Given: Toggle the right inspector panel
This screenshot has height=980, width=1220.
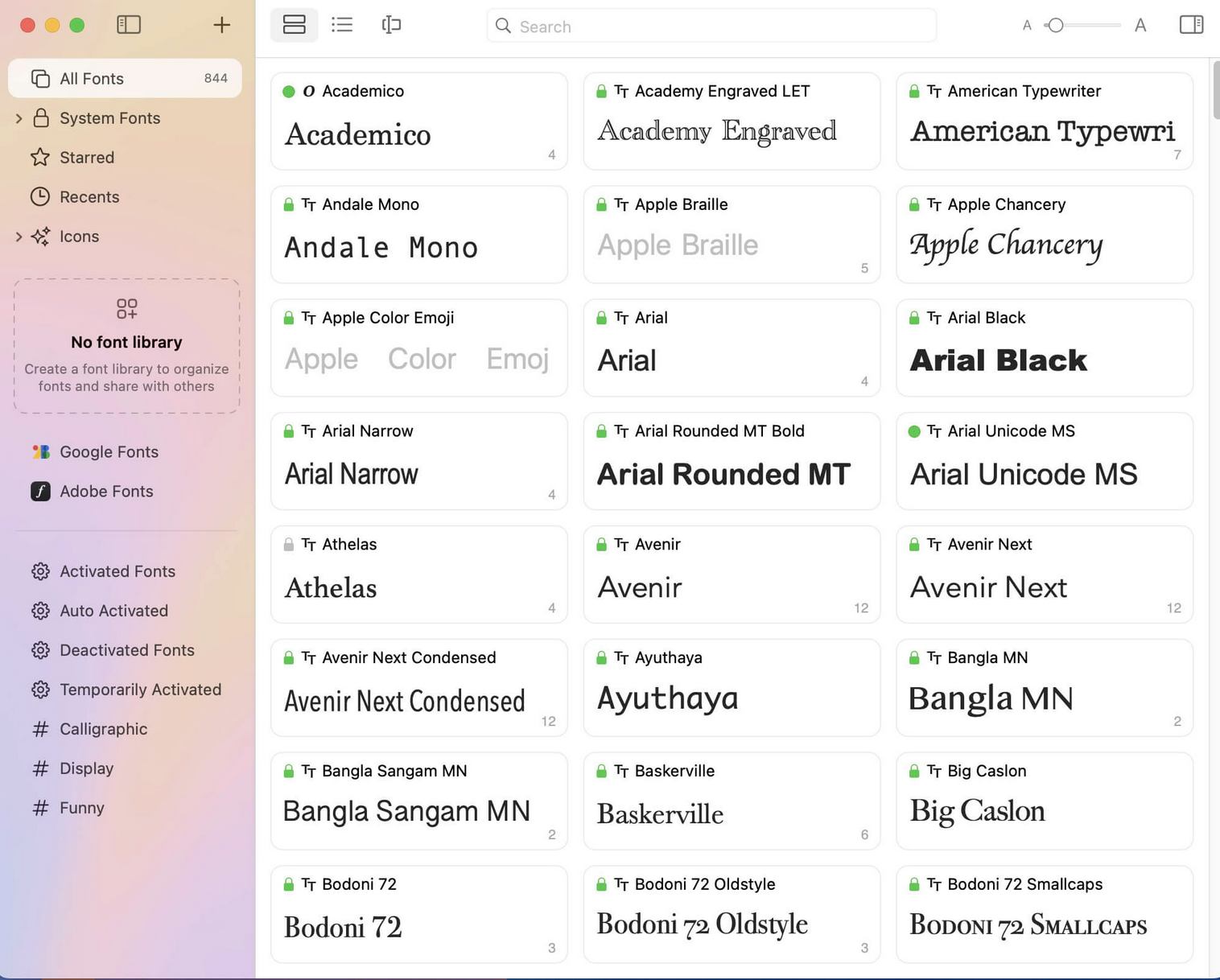Looking at the screenshot, I should (x=1191, y=25).
